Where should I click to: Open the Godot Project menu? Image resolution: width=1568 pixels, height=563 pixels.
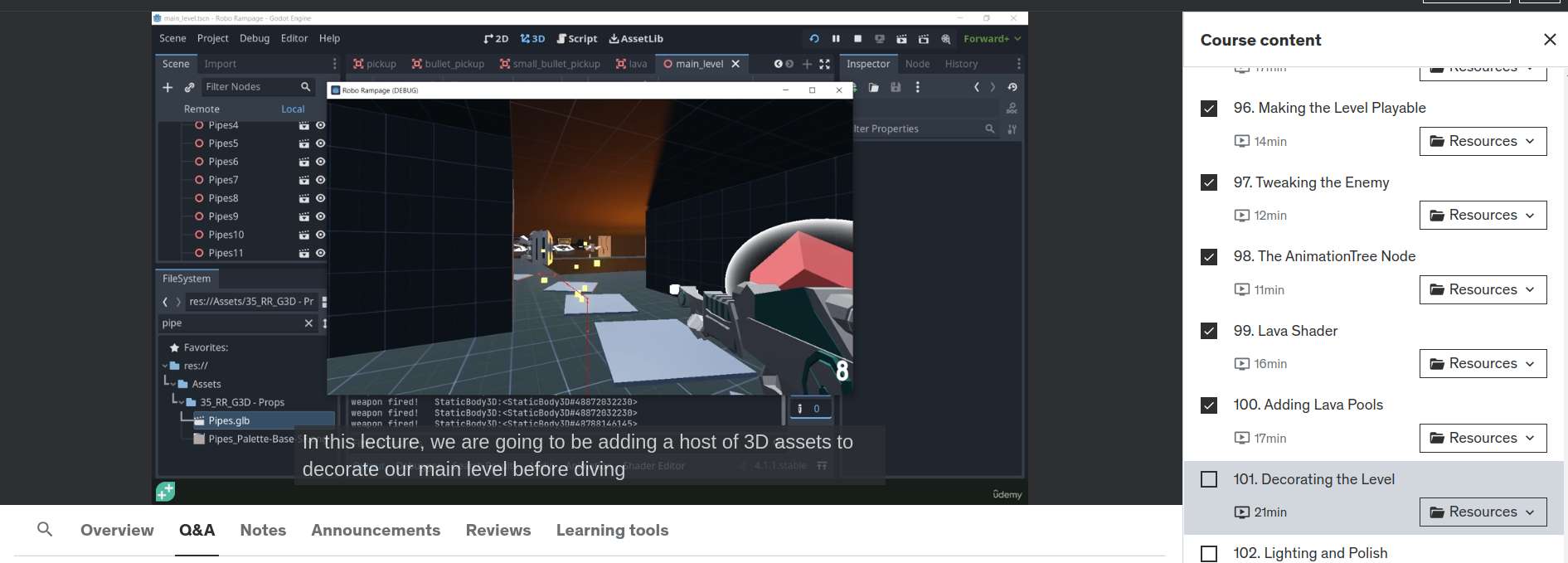pos(212,38)
